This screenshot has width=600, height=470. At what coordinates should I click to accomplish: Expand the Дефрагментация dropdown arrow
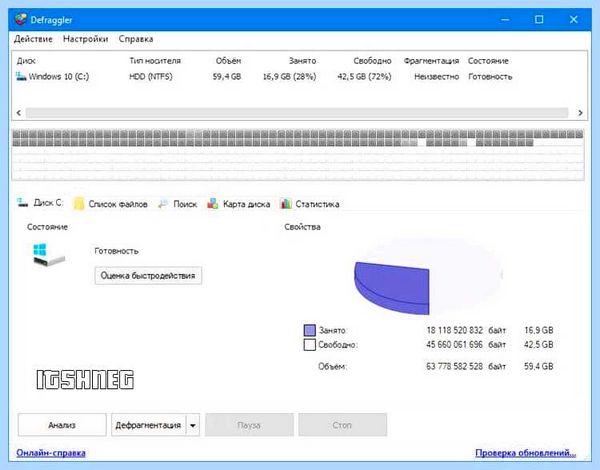193,425
